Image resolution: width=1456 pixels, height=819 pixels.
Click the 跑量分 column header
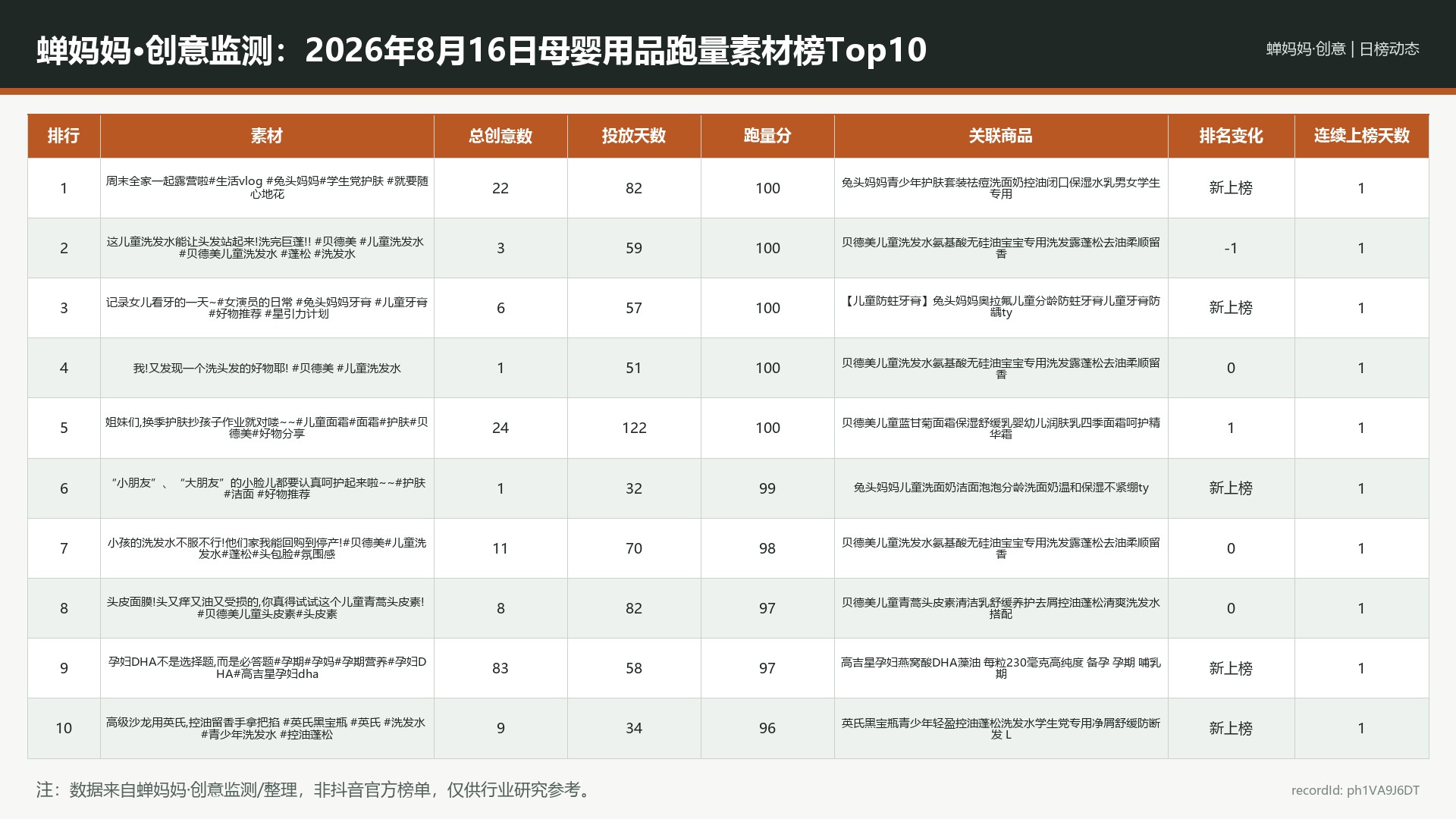[767, 136]
